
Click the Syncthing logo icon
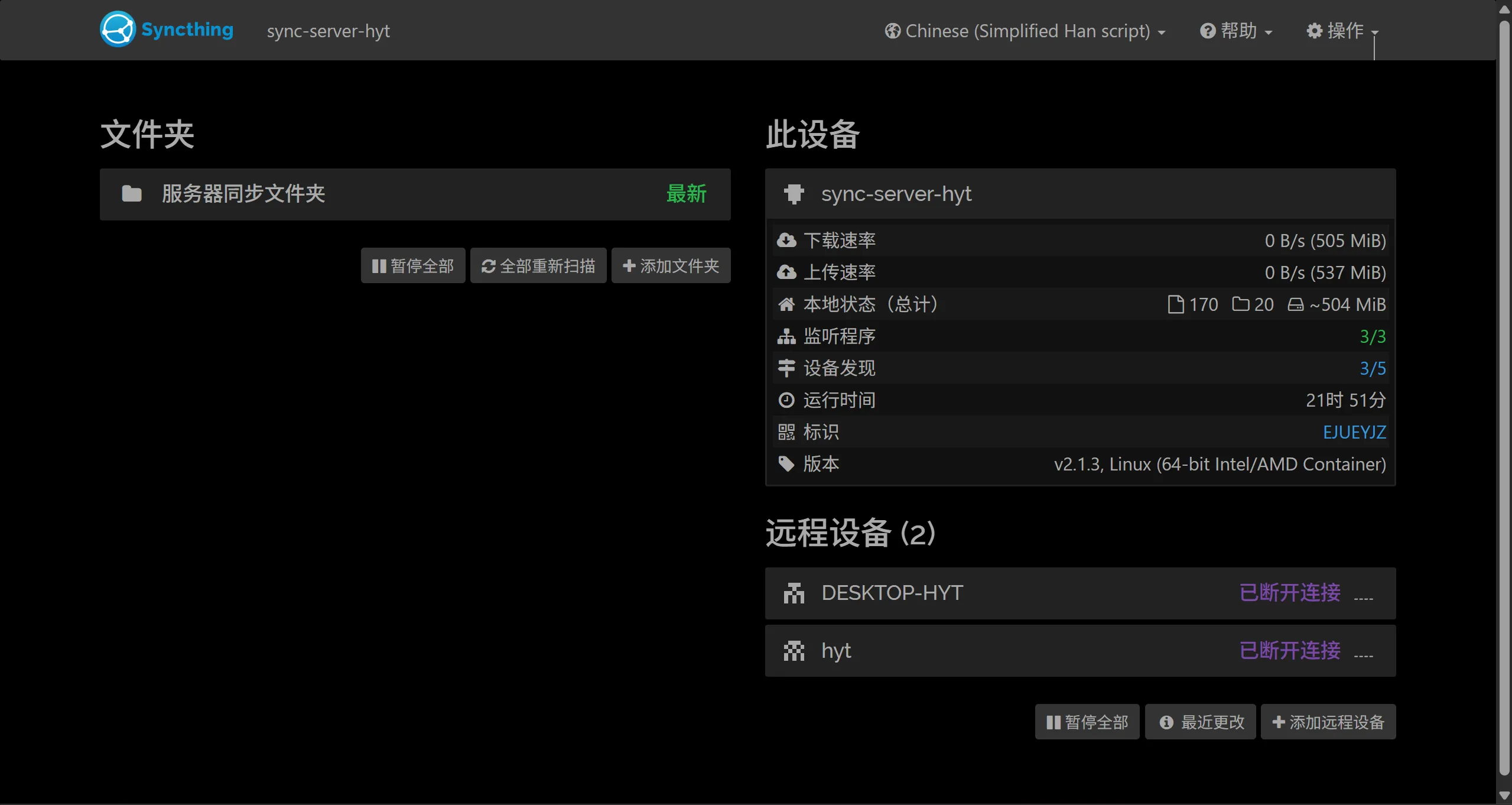click(x=118, y=30)
